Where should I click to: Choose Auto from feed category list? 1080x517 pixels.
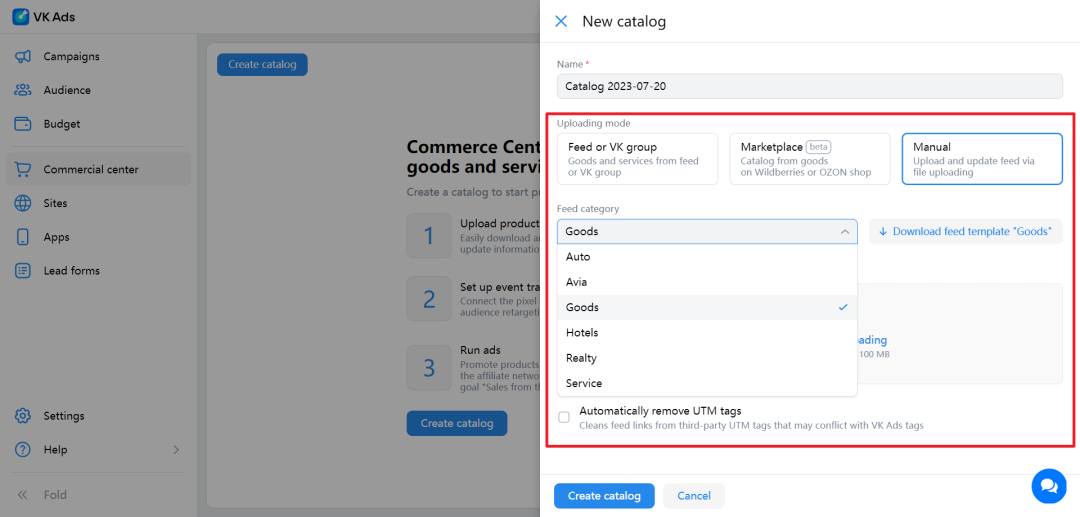tap(707, 257)
